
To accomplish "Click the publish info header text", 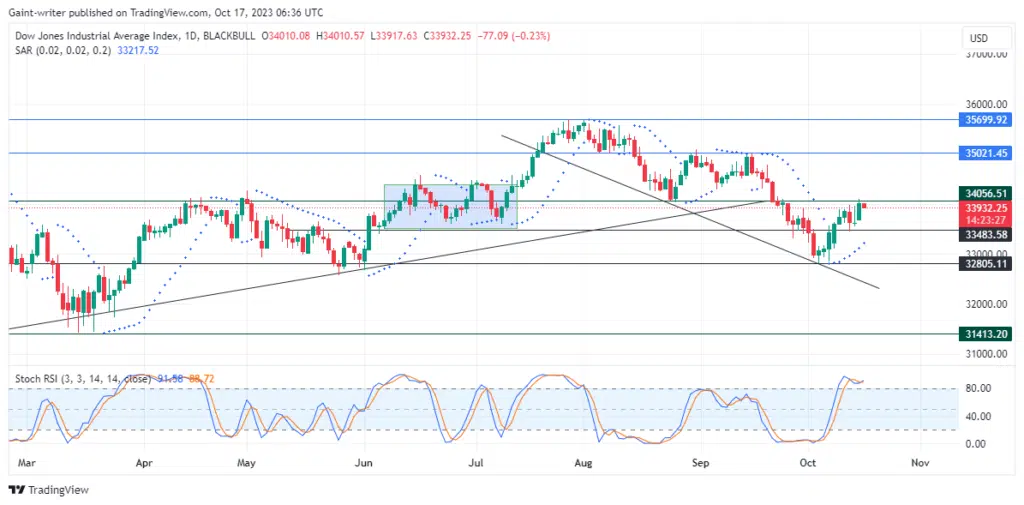I will tap(165, 12).
